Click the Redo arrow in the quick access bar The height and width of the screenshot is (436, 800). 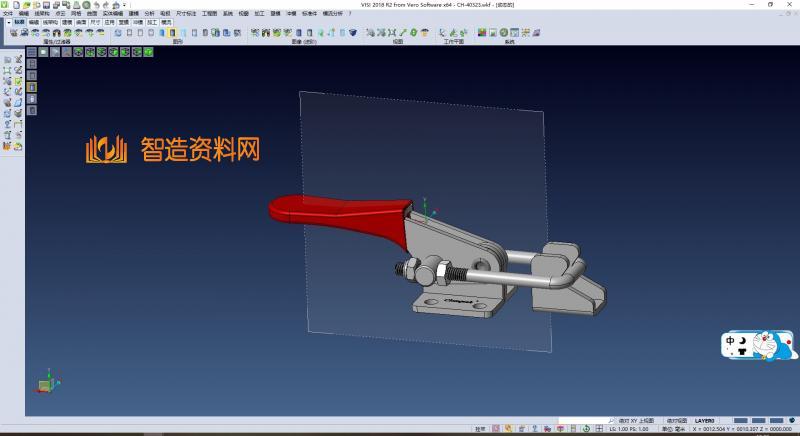click(x=106, y=5)
